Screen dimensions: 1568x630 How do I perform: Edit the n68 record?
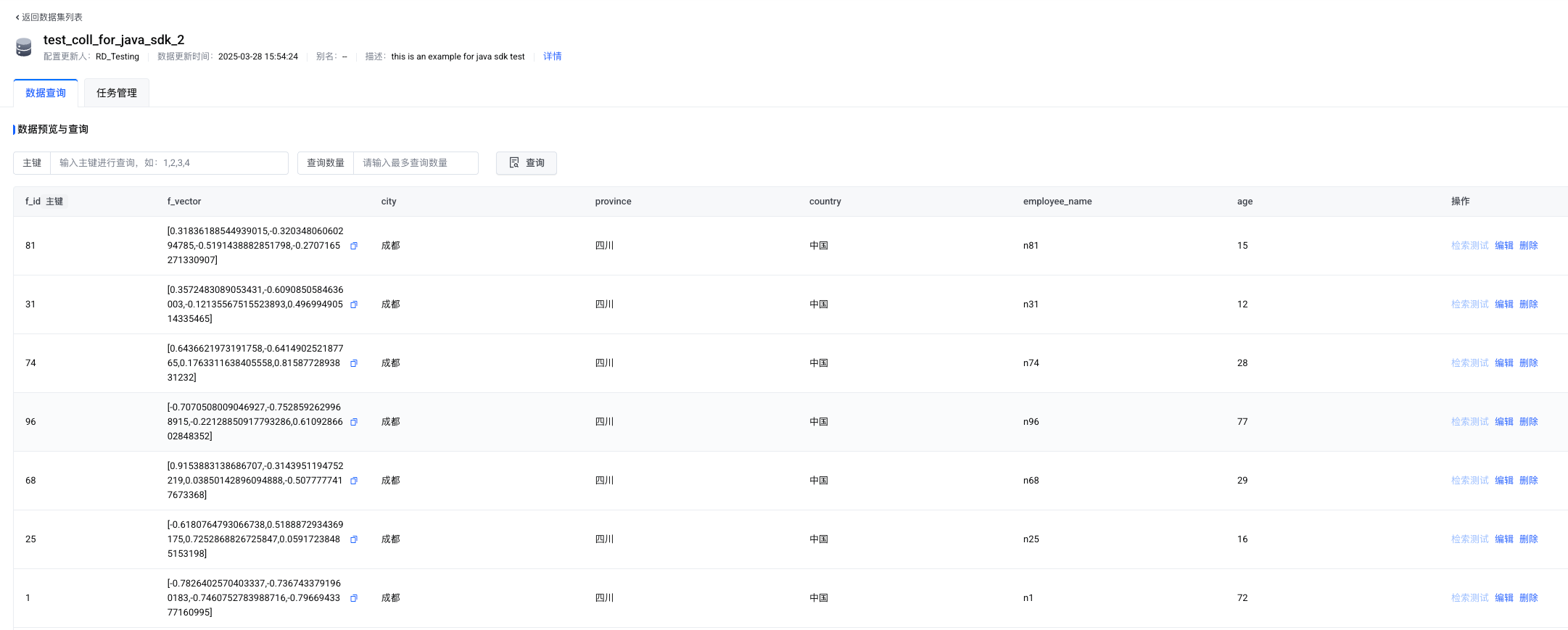pos(1504,481)
